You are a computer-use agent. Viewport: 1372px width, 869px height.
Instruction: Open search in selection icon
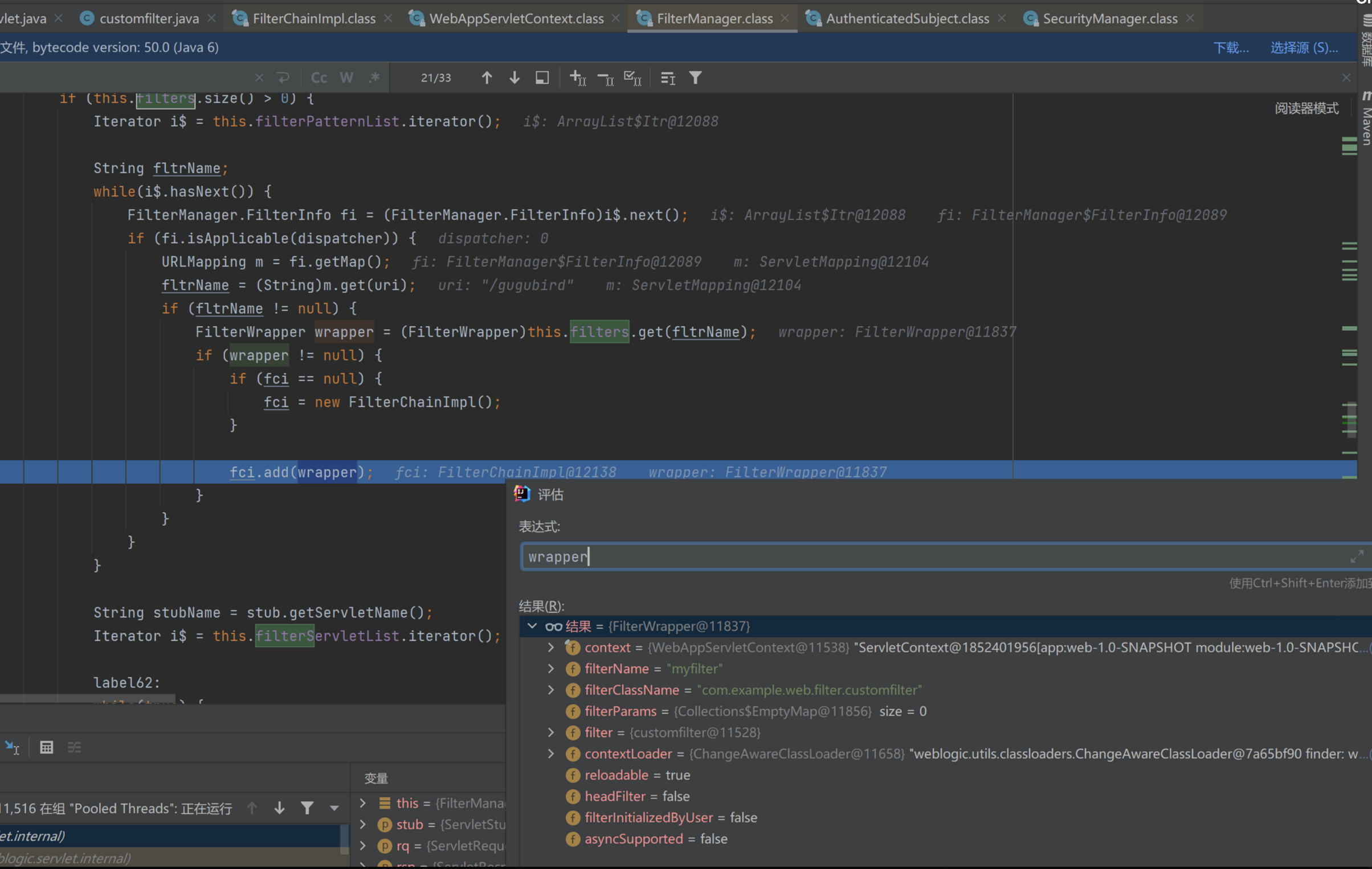click(x=542, y=78)
